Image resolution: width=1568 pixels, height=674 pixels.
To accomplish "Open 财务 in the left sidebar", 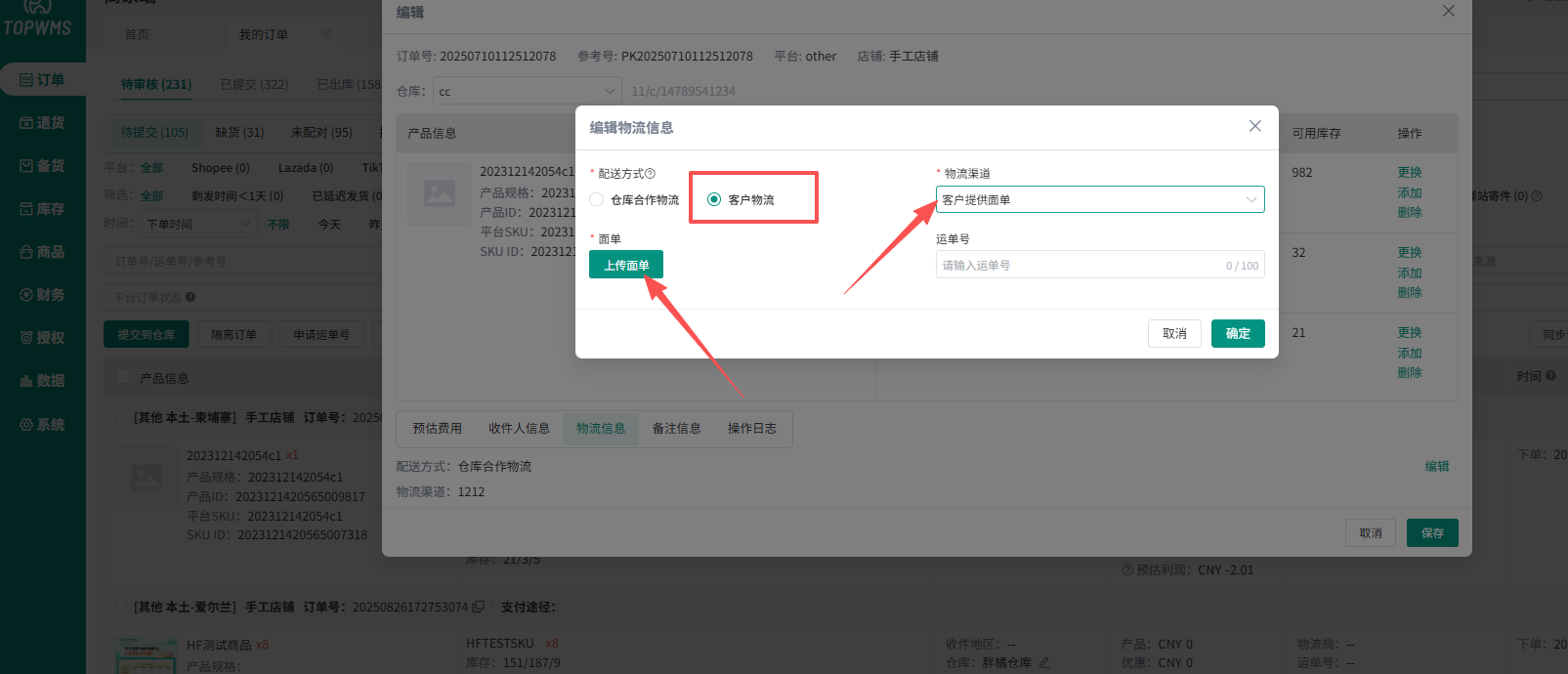I will [x=42, y=294].
